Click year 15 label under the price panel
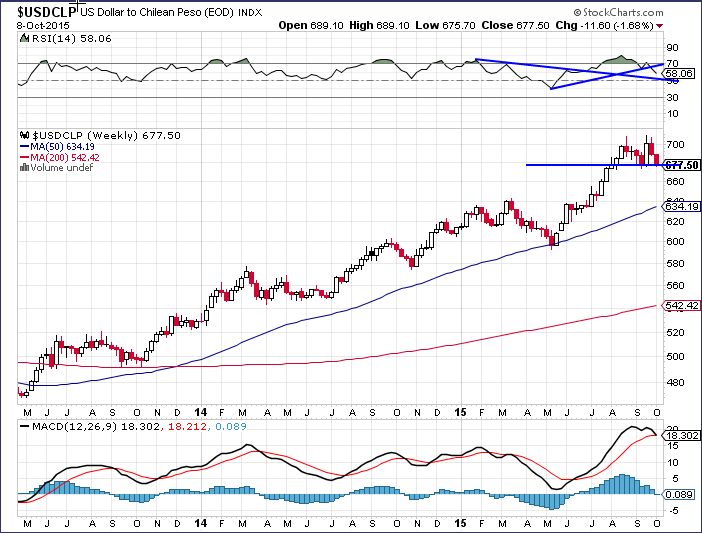 [461, 412]
